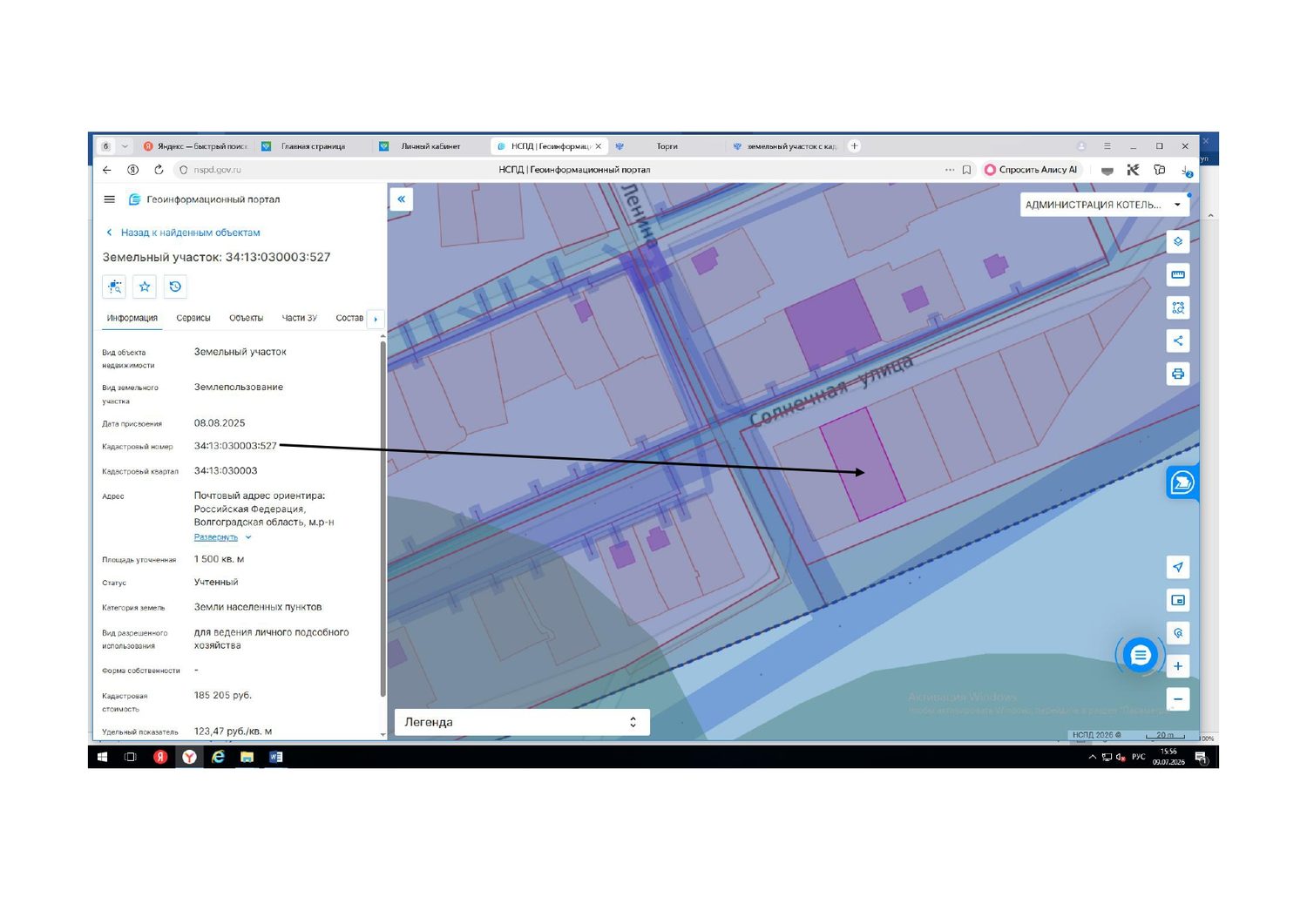Viewport: 1307px width, 924px height.
Task: Click the share map icon
Action: [x=1178, y=341]
